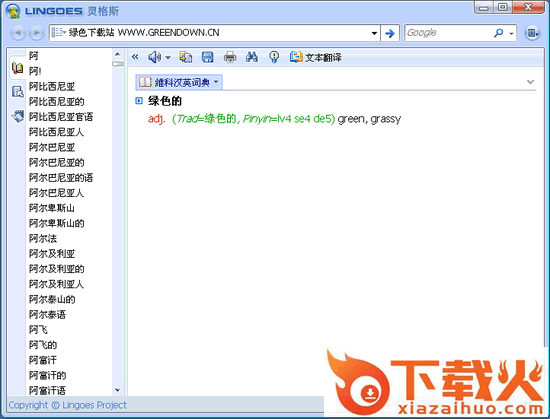The image size is (550, 419).
Task: Select 阿尔巴尼亚的 in the word list
Action: [56, 162]
